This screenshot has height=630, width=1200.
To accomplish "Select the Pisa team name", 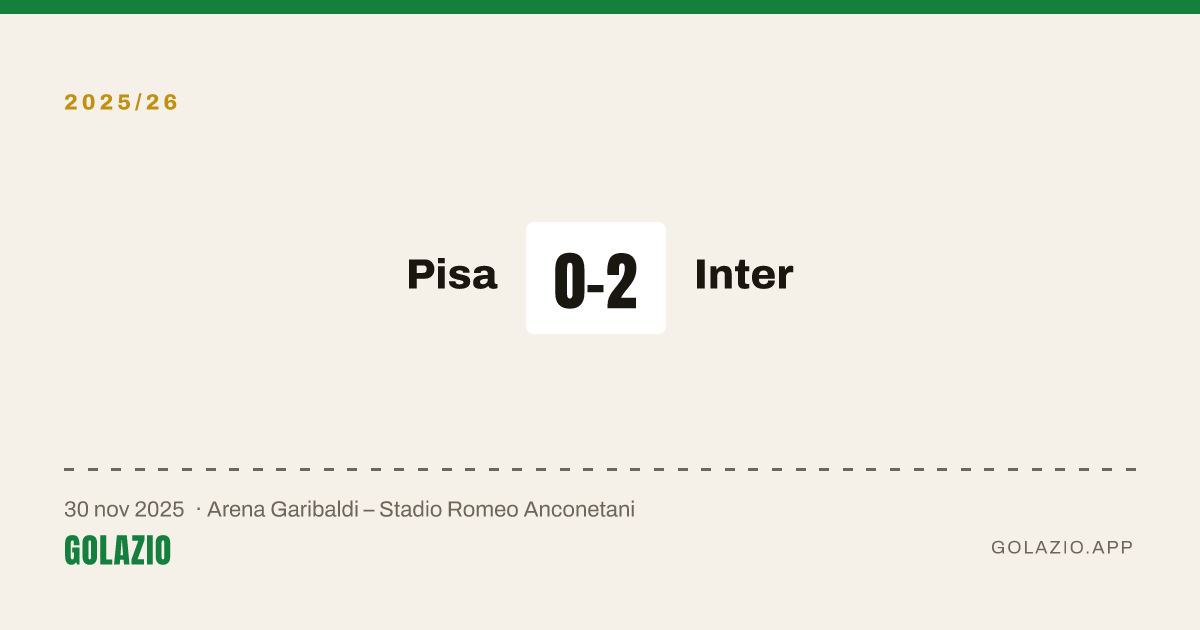I will [x=452, y=275].
